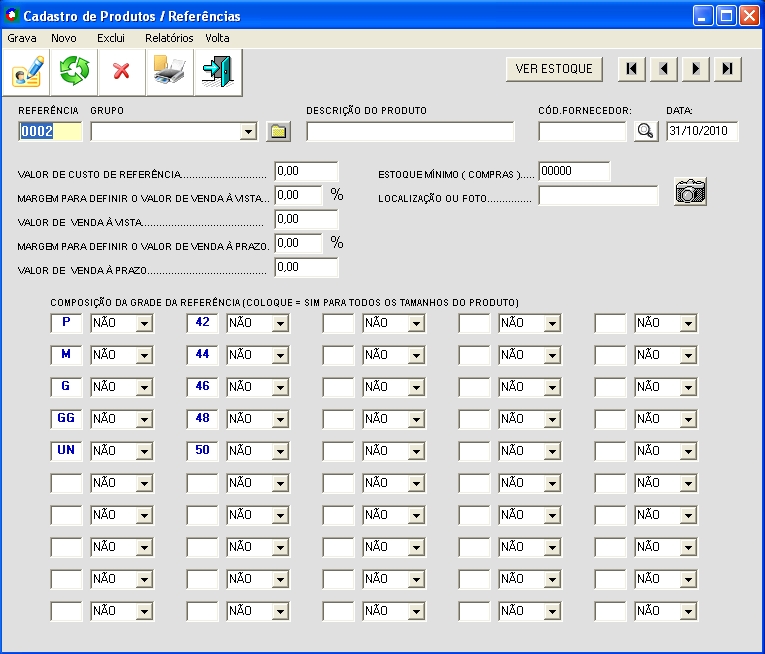Open the Grava menu
This screenshot has height=654, width=765.
point(22,38)
